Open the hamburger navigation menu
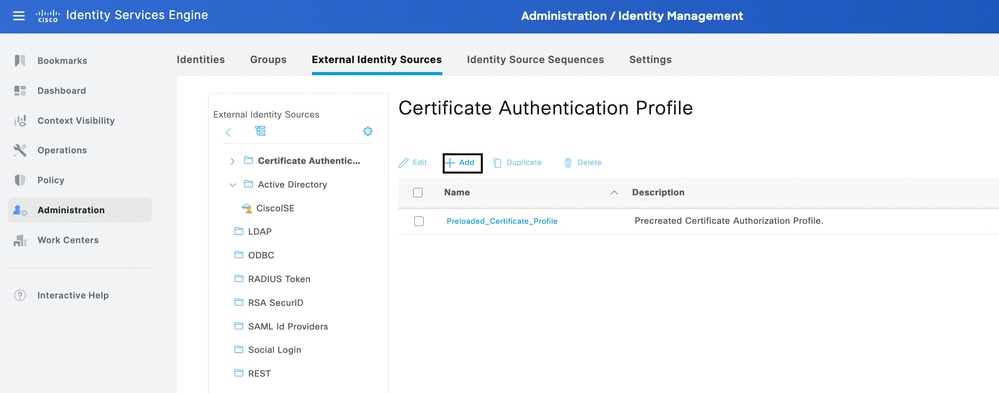Viewport: 999px width, 393px height. (19, 15)
